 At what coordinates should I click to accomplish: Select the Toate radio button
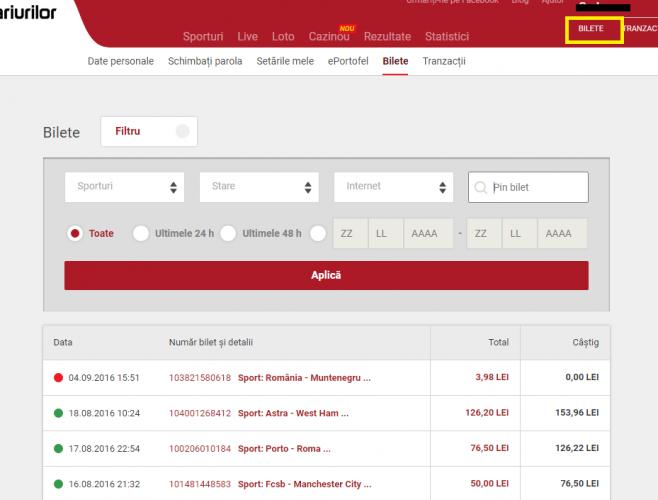click(x=75, y=233)
